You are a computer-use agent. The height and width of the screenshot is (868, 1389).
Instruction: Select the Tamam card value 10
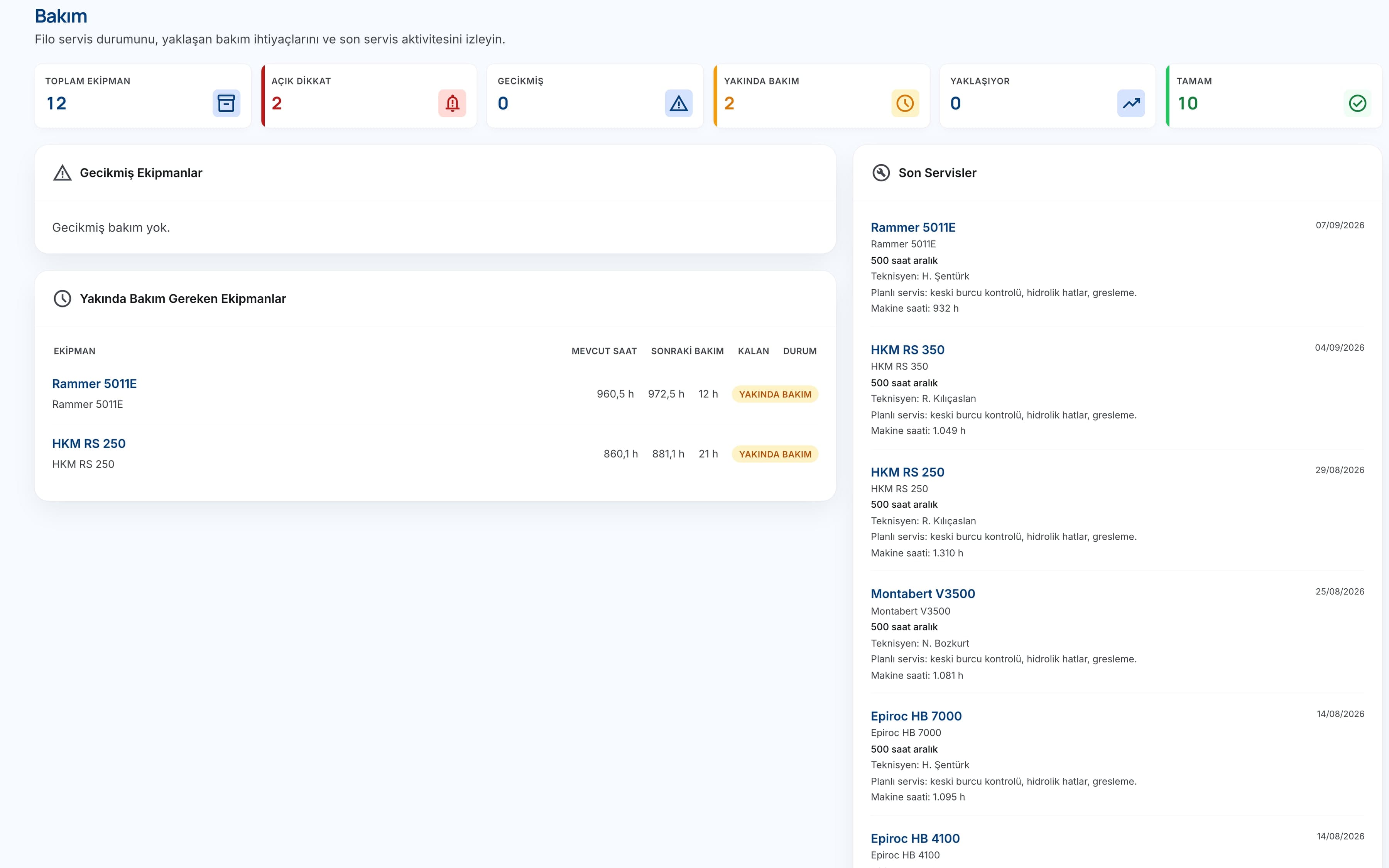point(1188,103)
